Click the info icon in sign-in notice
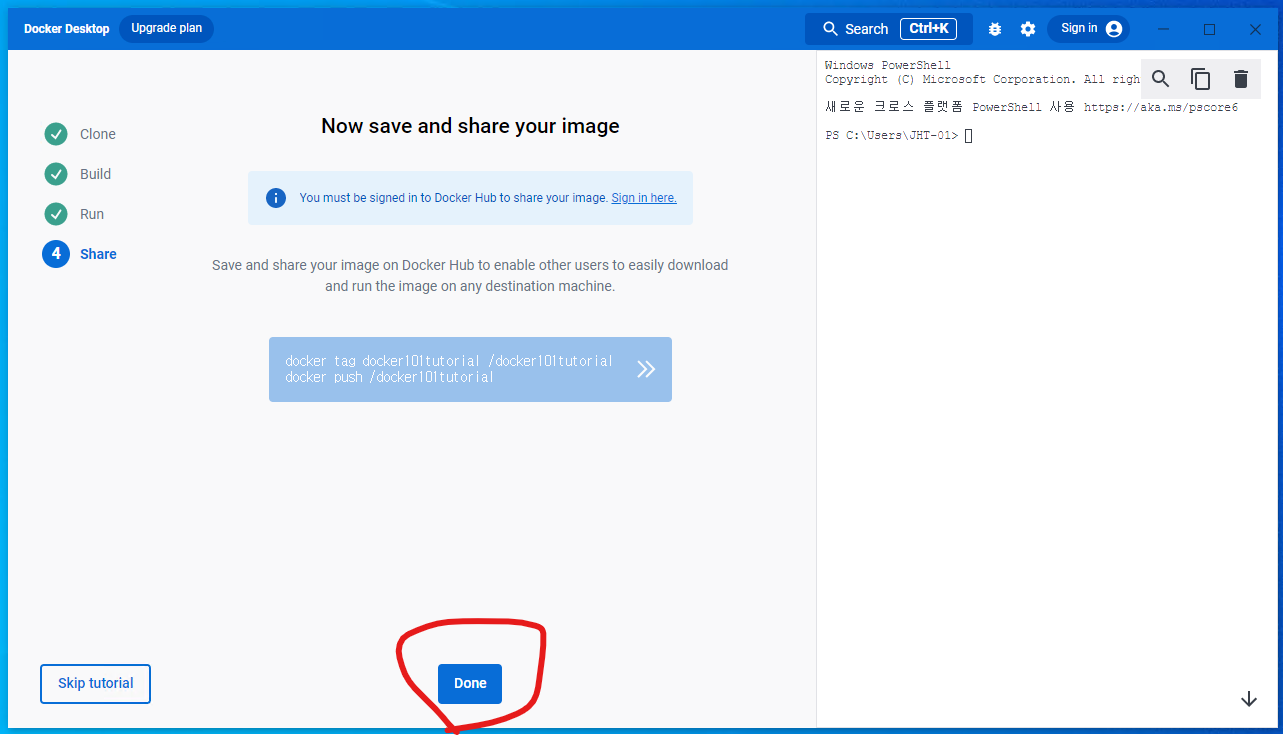The height and width of the screenshot is (735, 1283). pyautogui.click(x=276, y=198)
